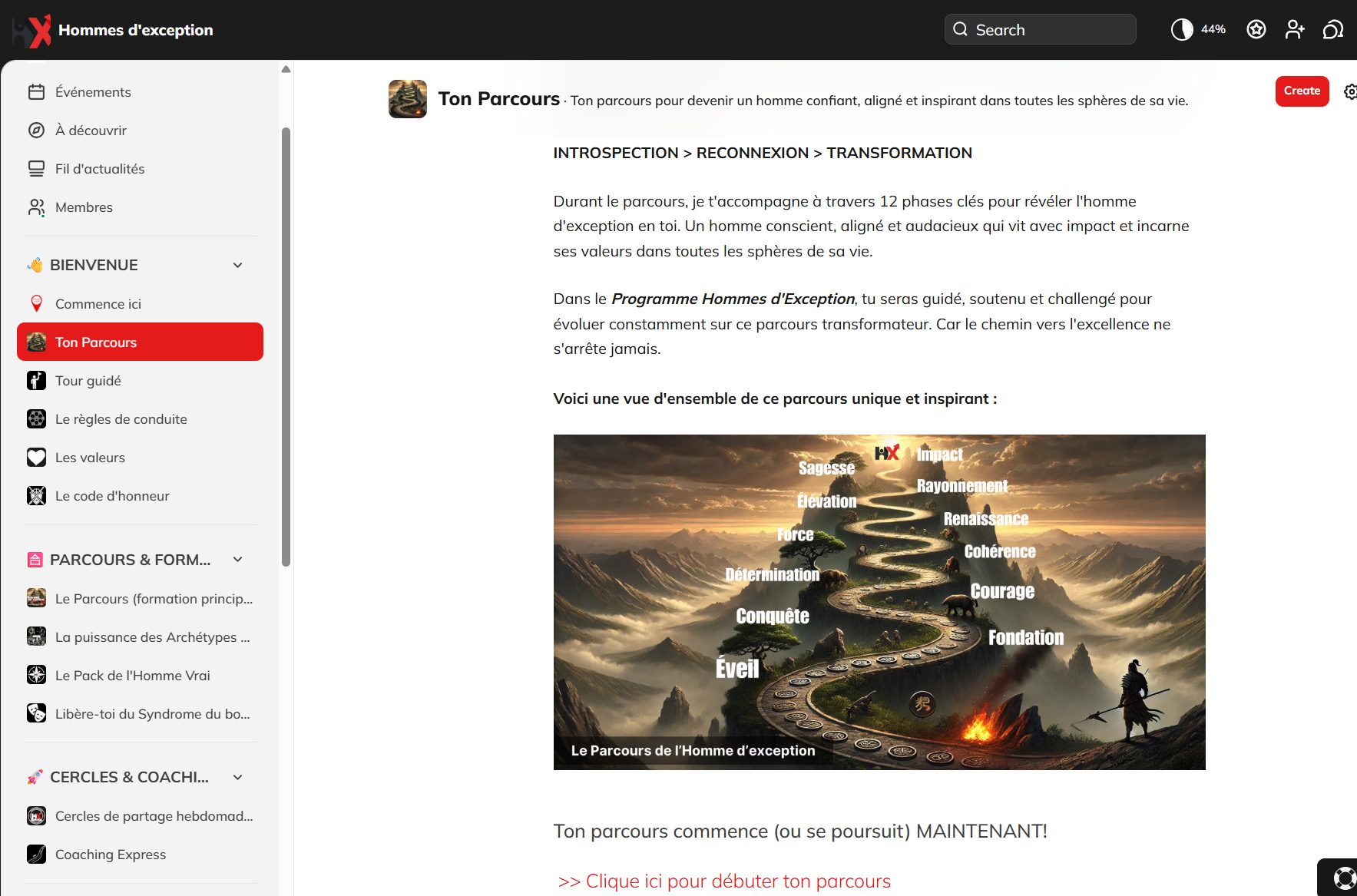Screen dimensions: 1357x896
Task: Open Le code d'honneur
Action: click(140, 496)
